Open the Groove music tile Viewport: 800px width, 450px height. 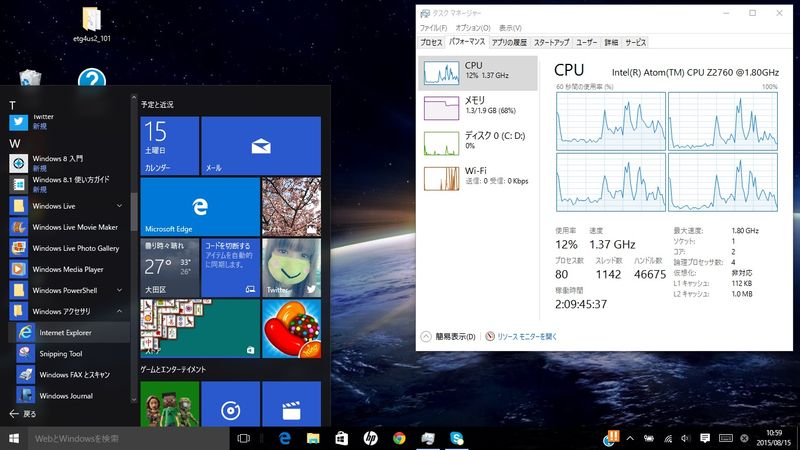231,404
